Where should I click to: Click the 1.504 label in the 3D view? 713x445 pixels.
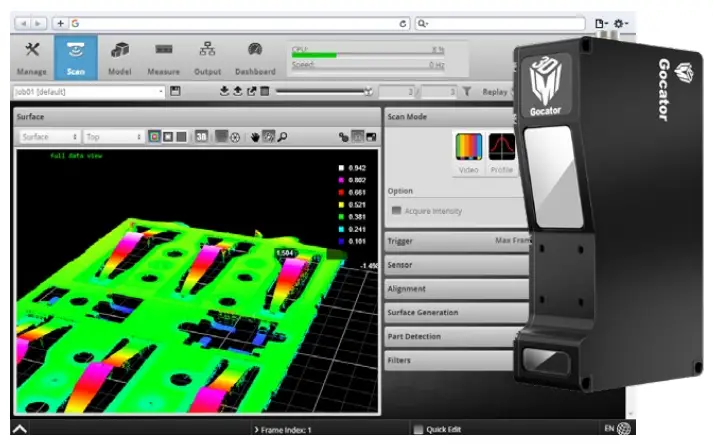coord(285,253)
